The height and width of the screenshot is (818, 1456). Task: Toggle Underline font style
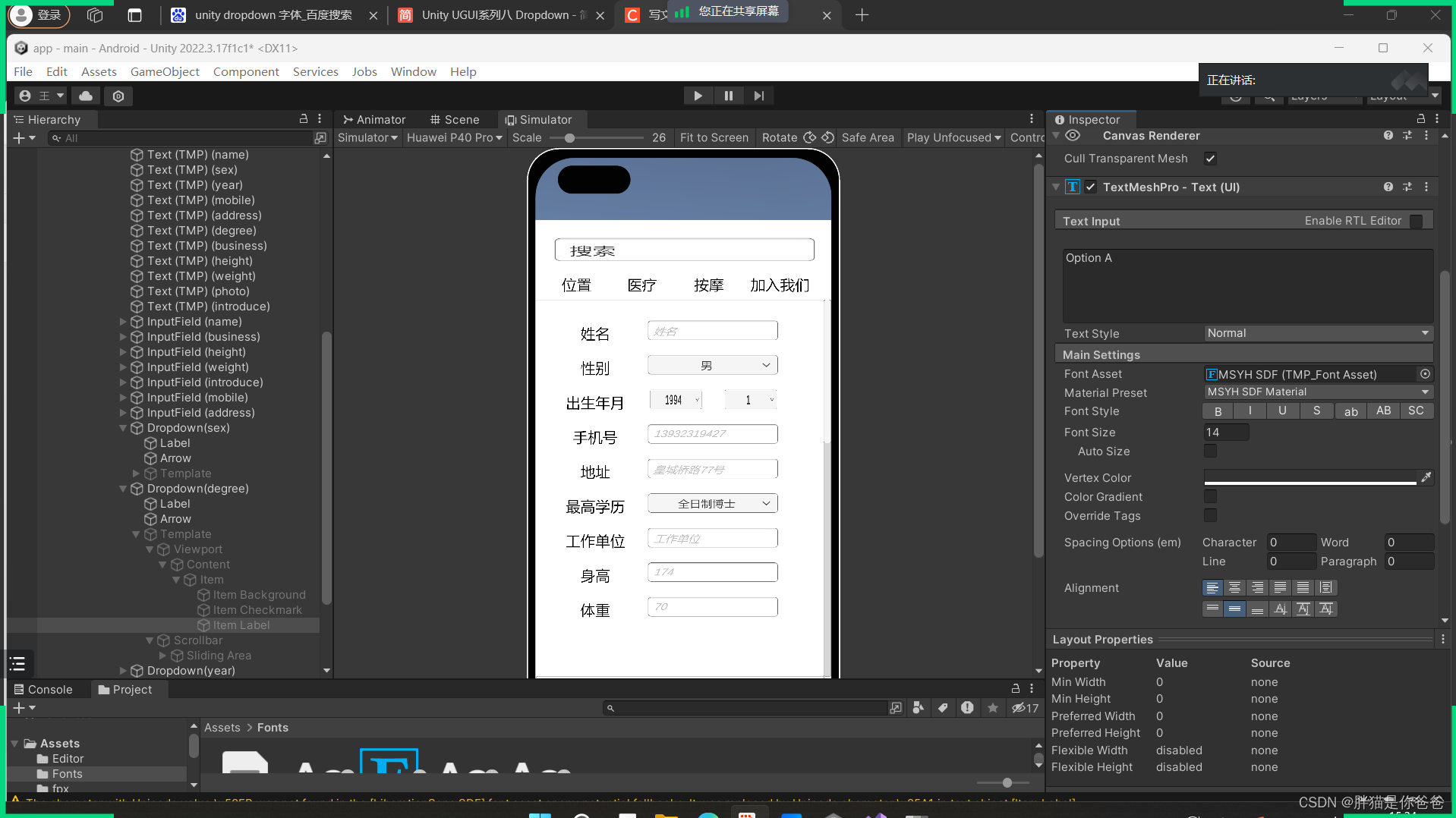(1282, 411)
